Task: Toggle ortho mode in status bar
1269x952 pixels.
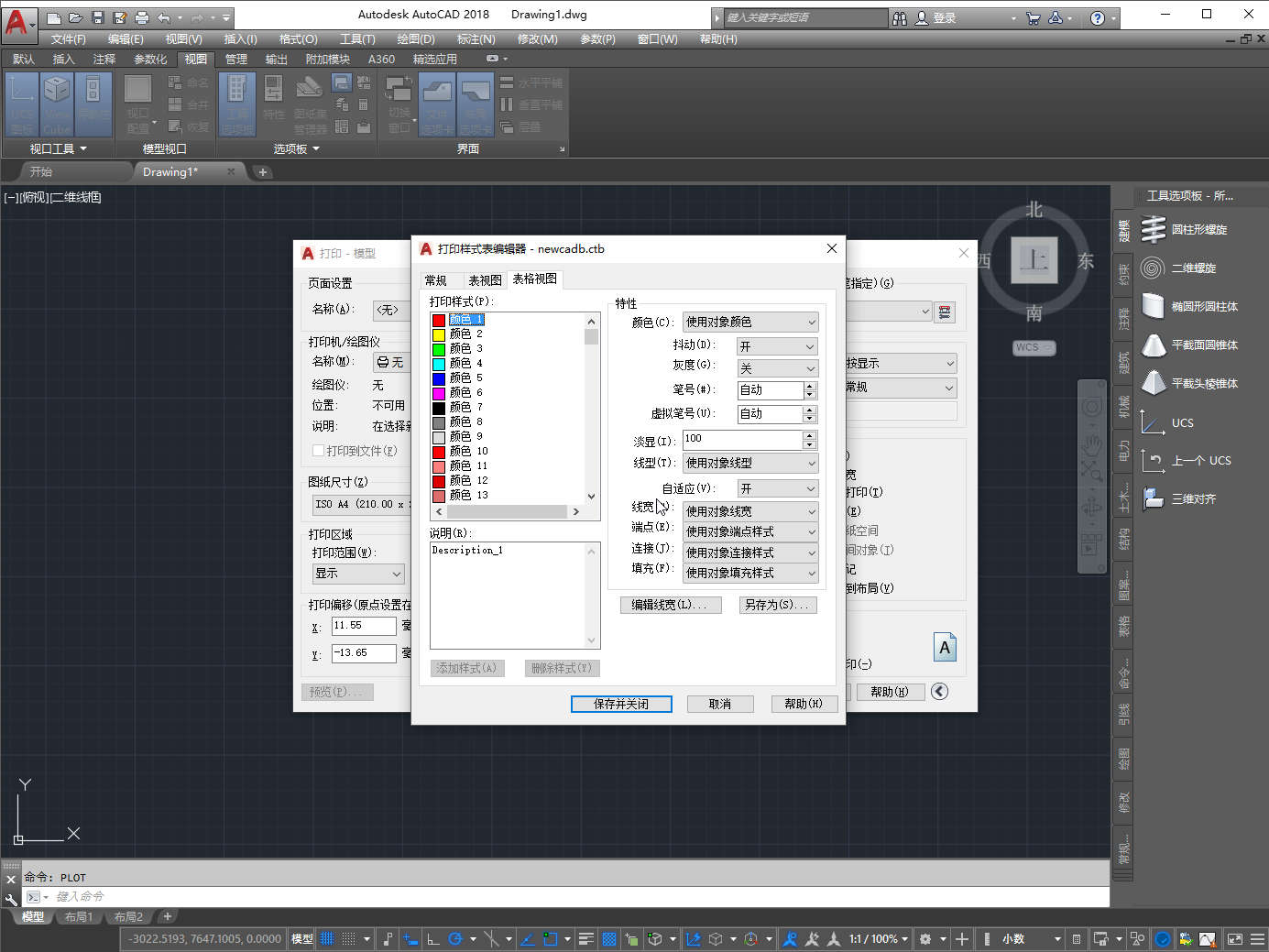Action: [x=432, y=939]
